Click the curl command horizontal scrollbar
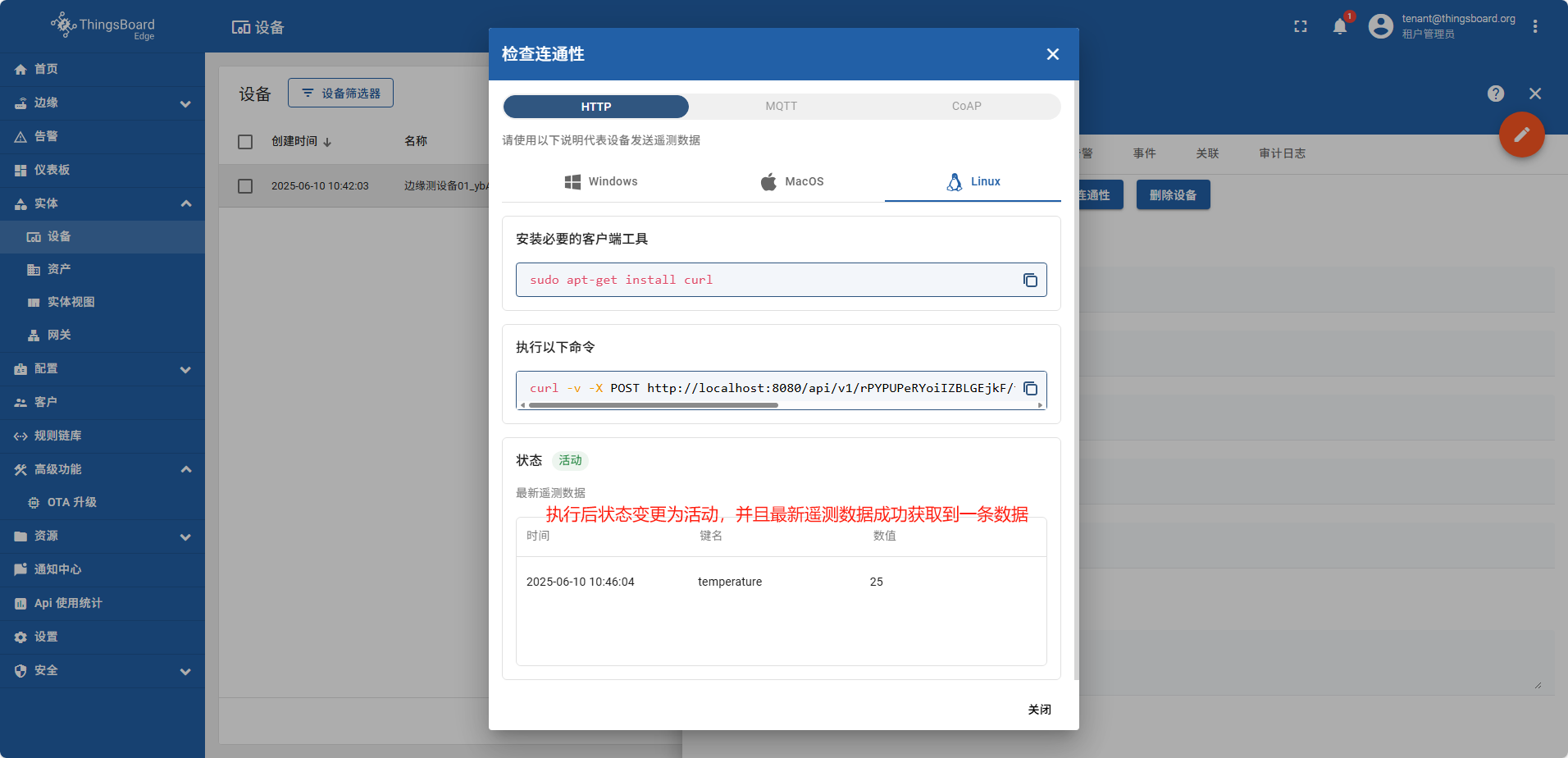The image size is (1568, 758). (654, 405)
